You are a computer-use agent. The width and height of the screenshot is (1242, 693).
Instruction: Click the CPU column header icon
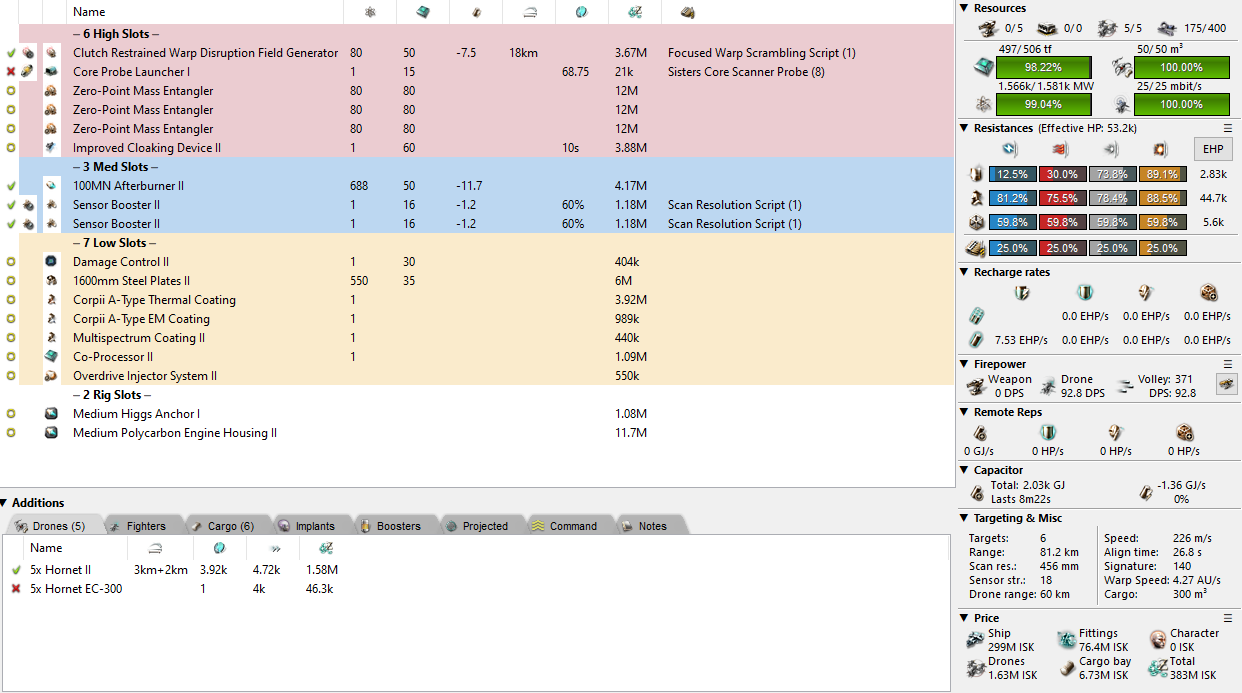(x=423, y=12)
